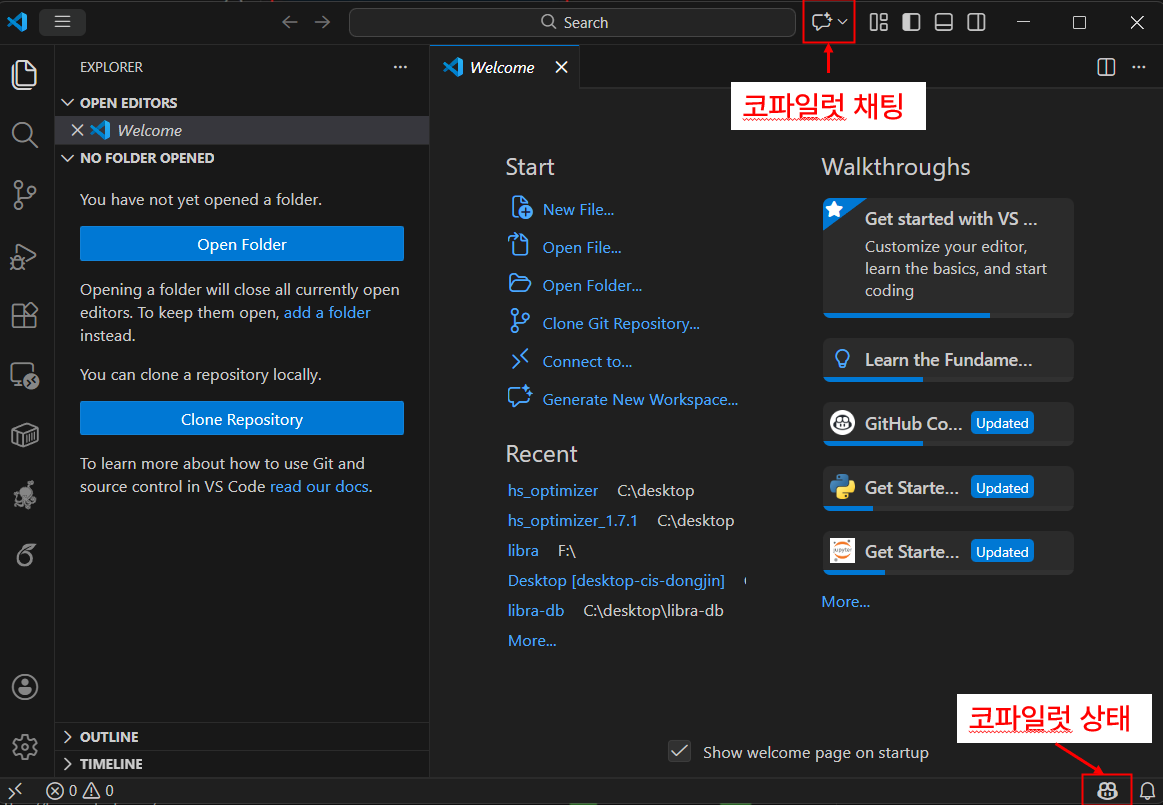
Task: Click the Copilot status icon in status bar
Action: [1107, 790]
